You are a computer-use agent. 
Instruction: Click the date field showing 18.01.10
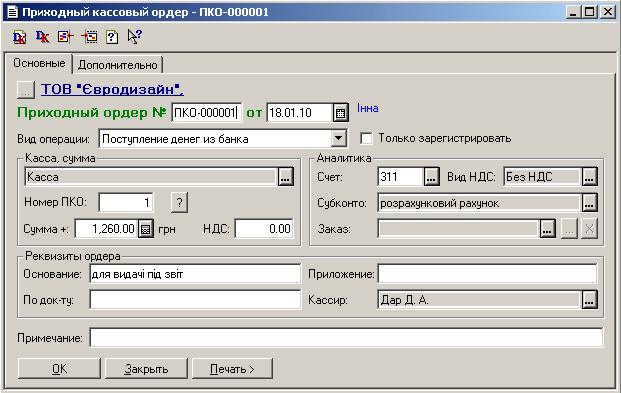[x=299, y=113]
